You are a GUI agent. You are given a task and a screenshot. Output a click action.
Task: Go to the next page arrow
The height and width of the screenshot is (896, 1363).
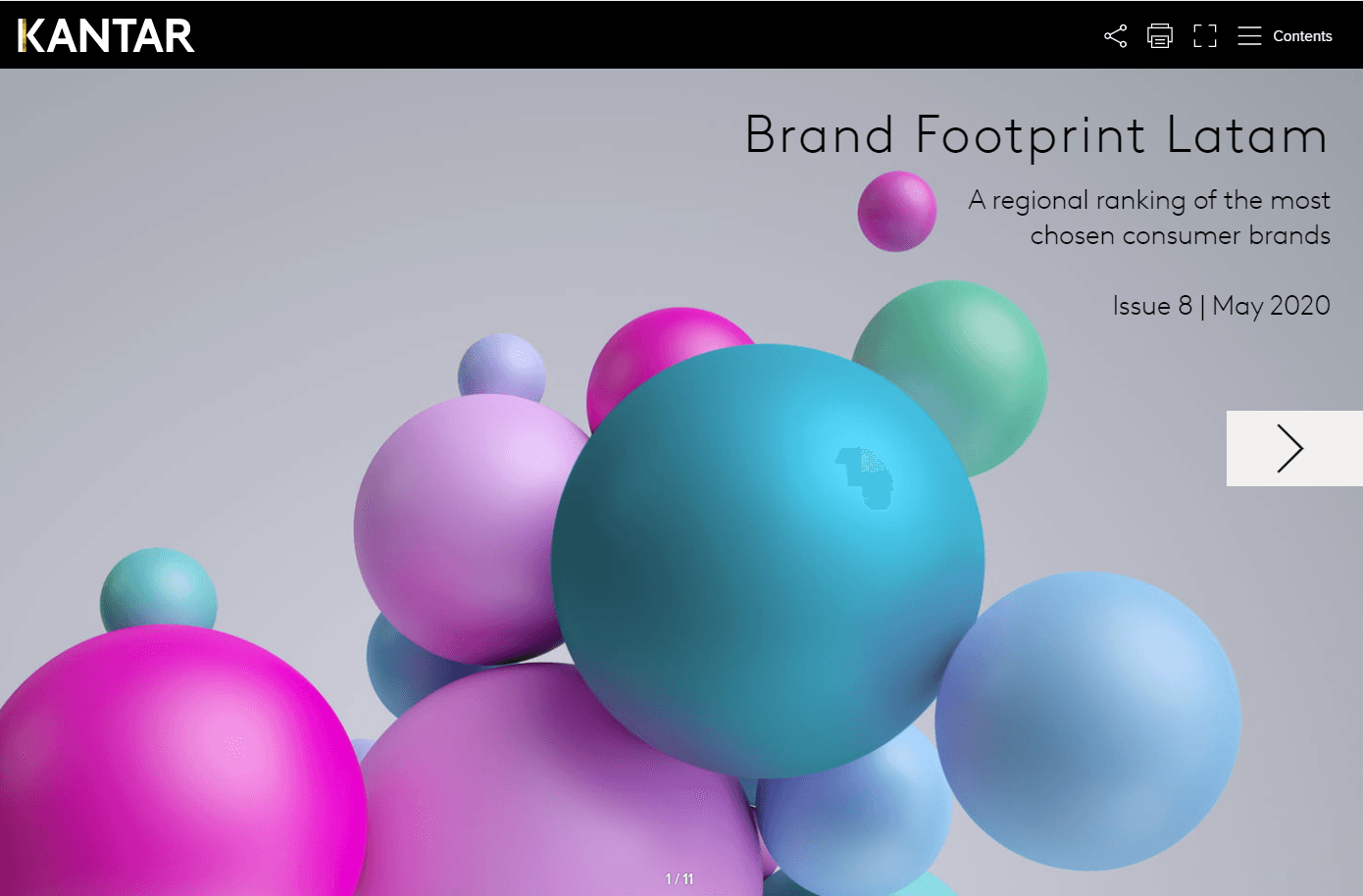(x=1294, y=448)
